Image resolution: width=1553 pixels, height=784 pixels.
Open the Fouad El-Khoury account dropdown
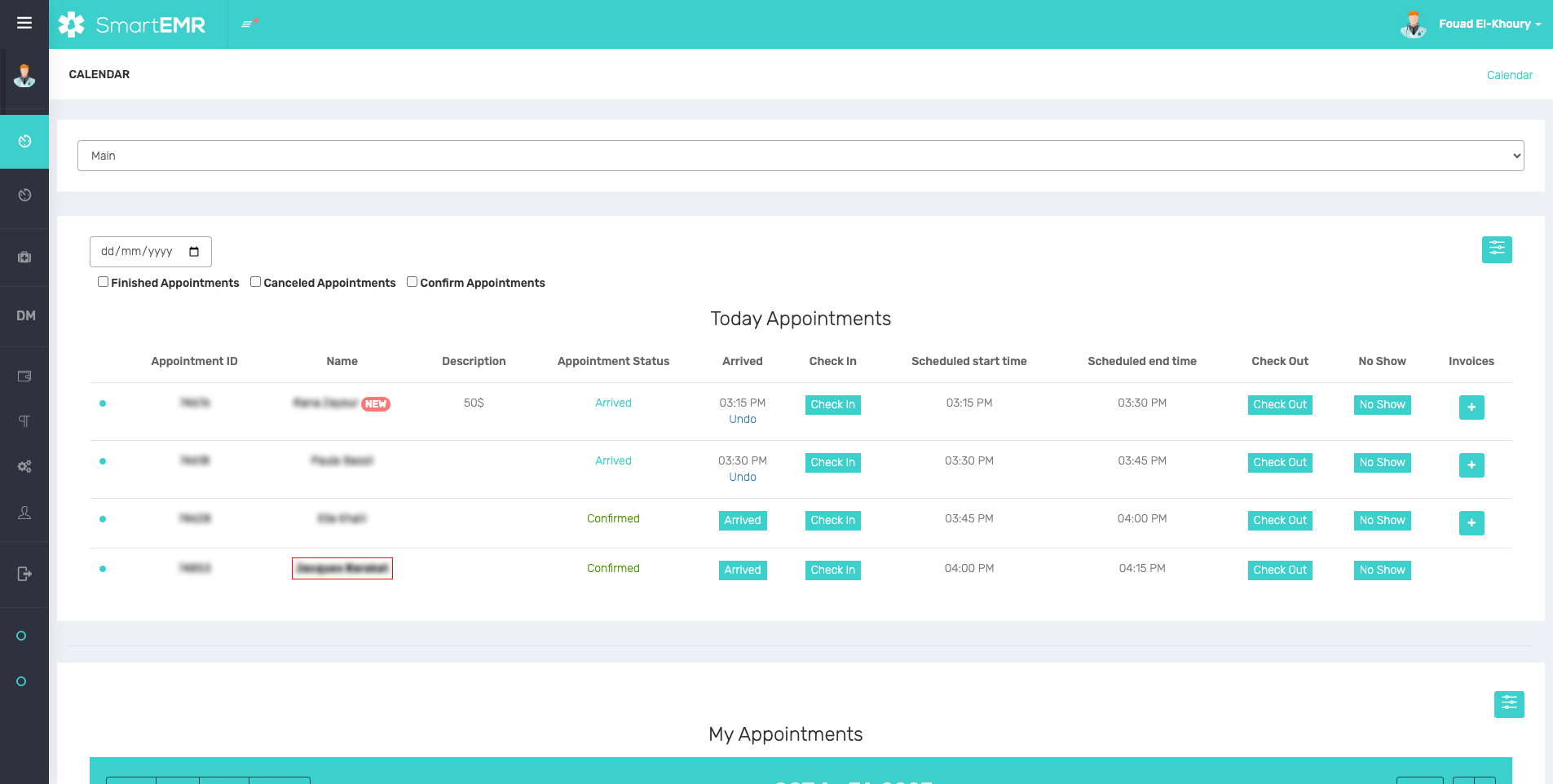[x=1489, y=24]
